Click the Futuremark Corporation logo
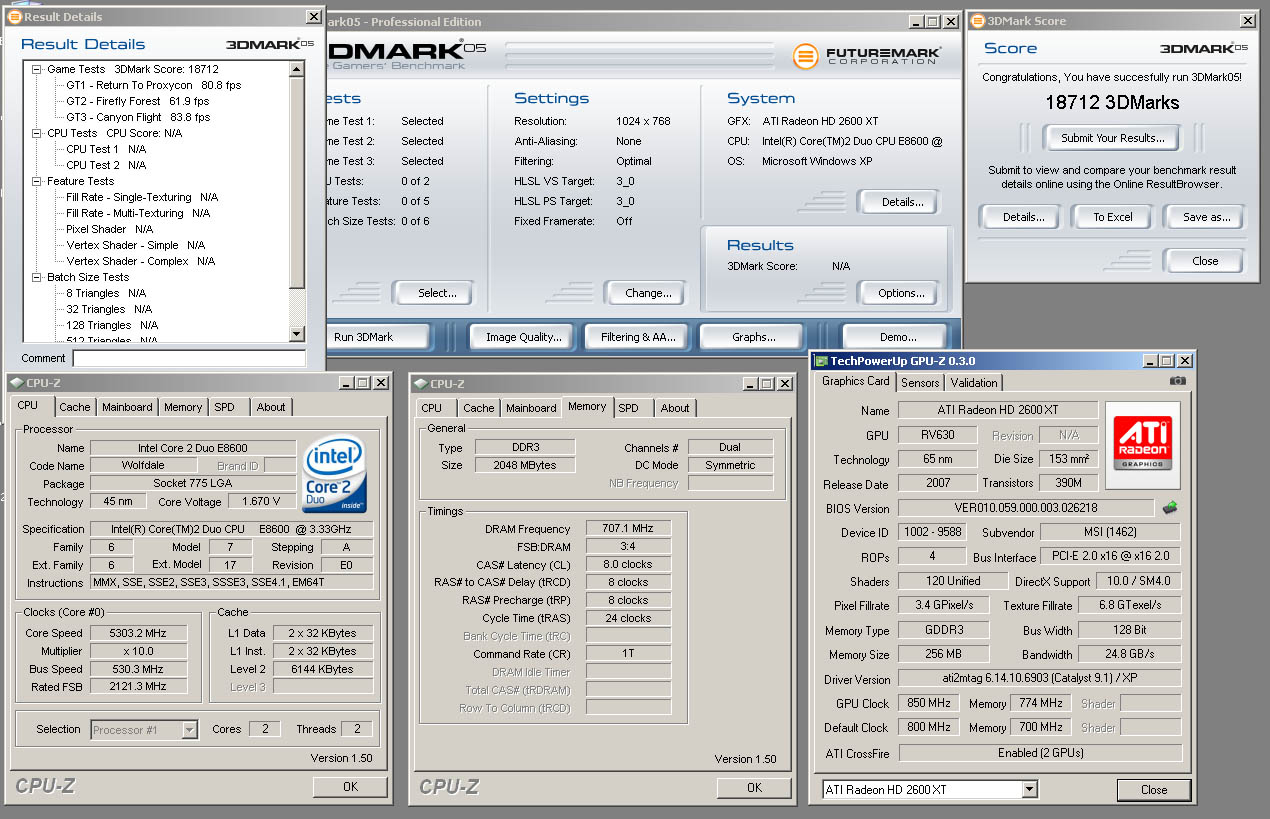This screenshot has height=819, width=1270. [x=867, y=57]
